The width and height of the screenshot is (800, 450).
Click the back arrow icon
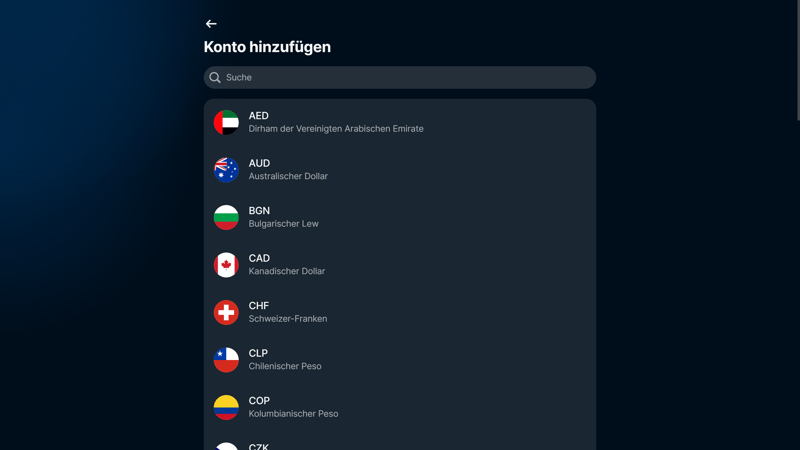click(x=211, y=24)
